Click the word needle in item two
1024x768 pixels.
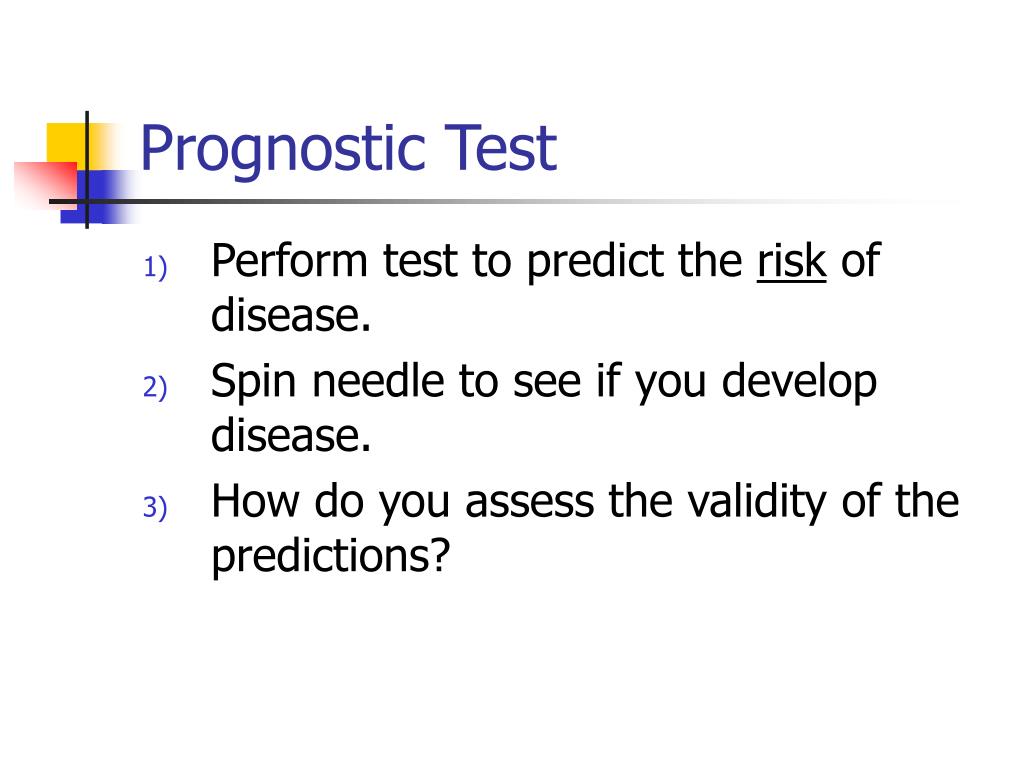pos(378,381)
